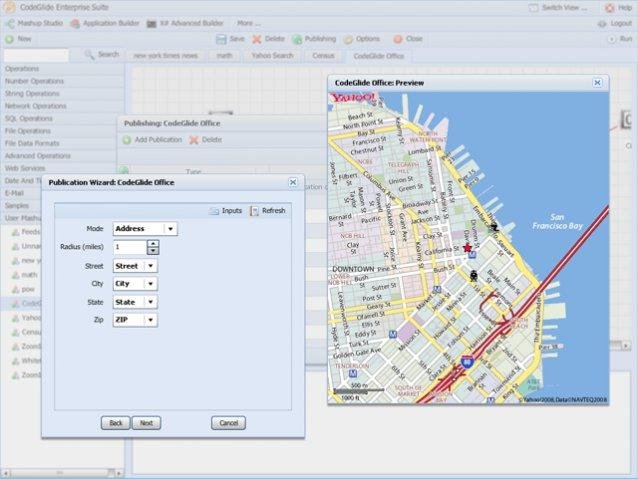The width and height of the screenshot is (638, 479).
Task: Open the Mashup Studio module
Action: (x=35, y=23)
